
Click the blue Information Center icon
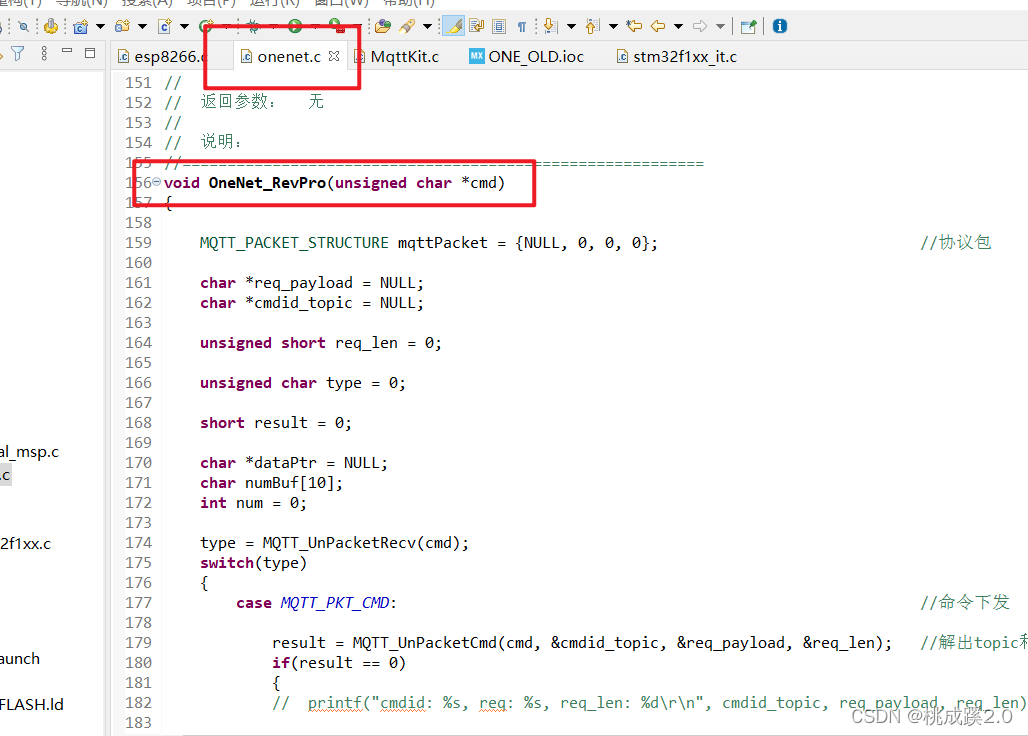[780, 26]
